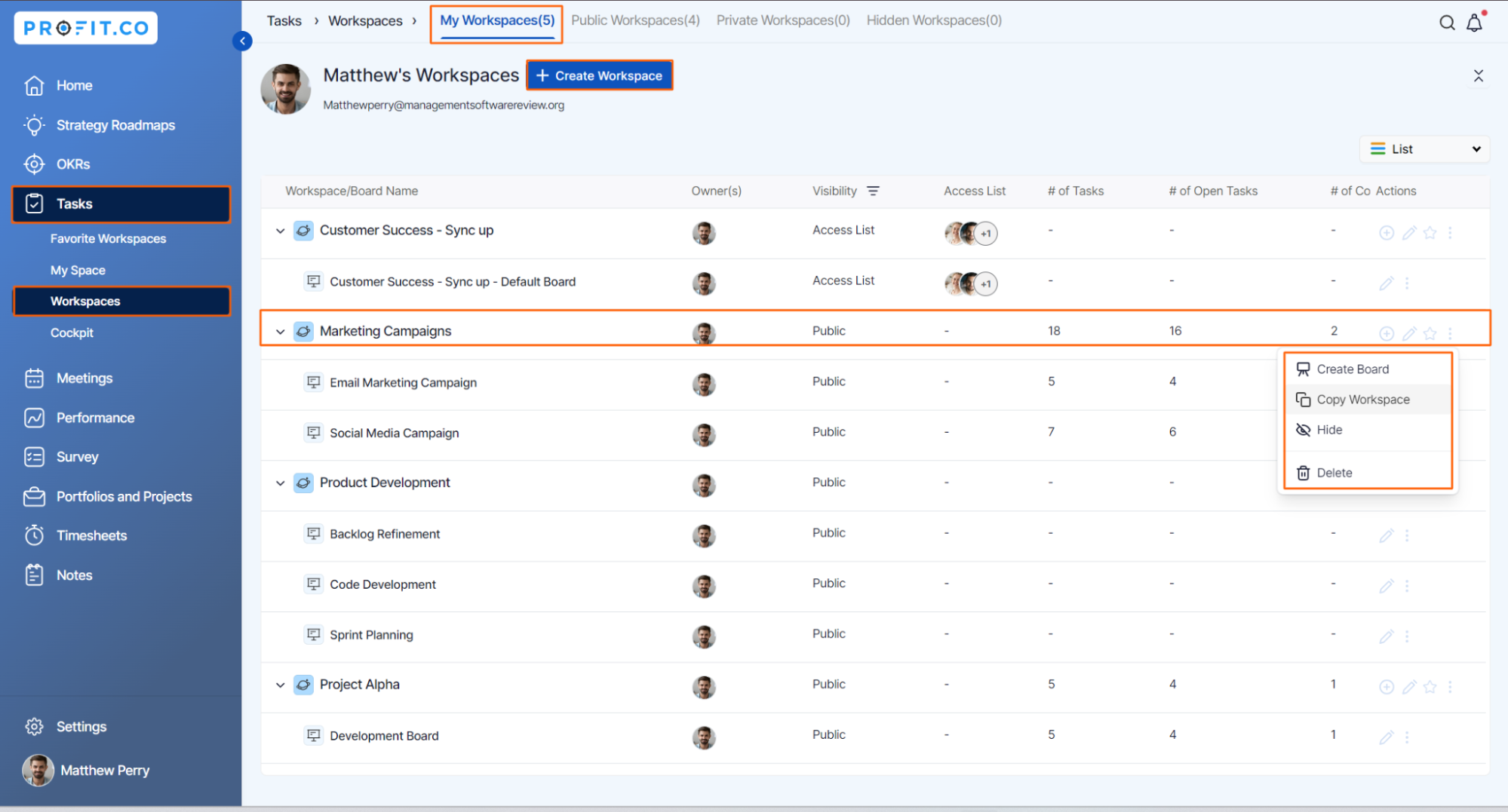Viewport: 1508px width, 812px height.
Task: Collapse the Customer Success - Sync up workspace
Action: pos(281,231)
